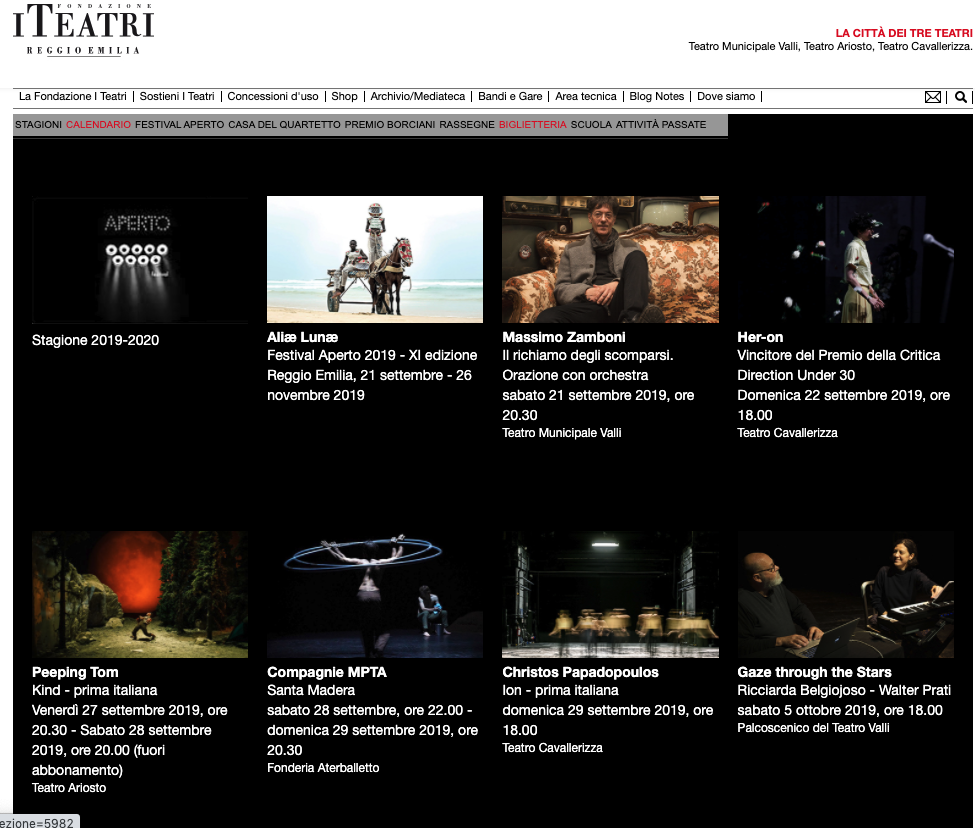Open the Shop menu item
This screenshot has width=975, height=828.
344,96
